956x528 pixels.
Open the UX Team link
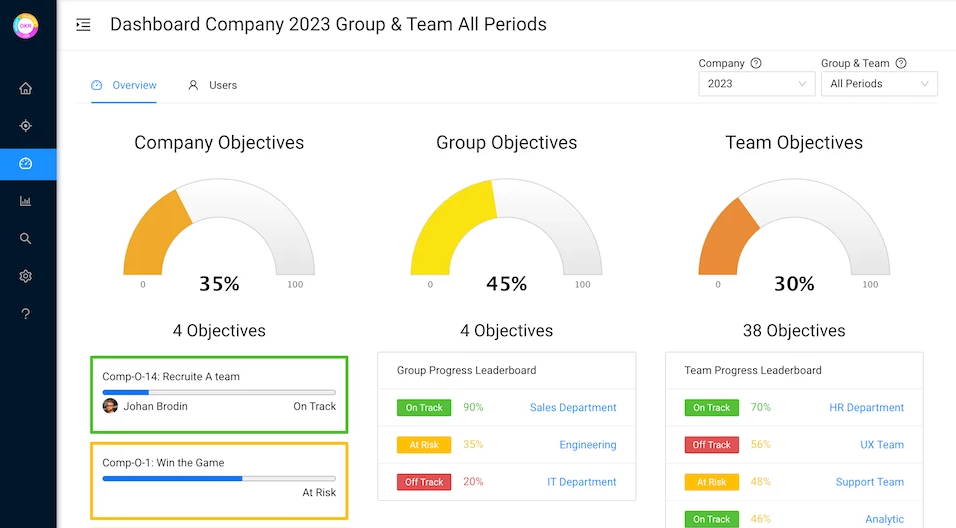pos(882,444)
